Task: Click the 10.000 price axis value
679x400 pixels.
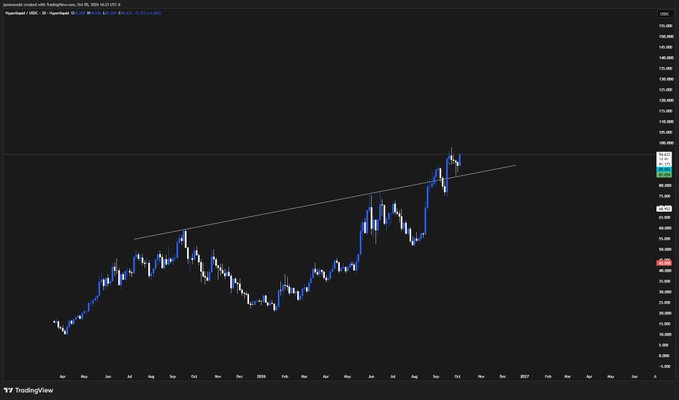Action: coord(665,334)
